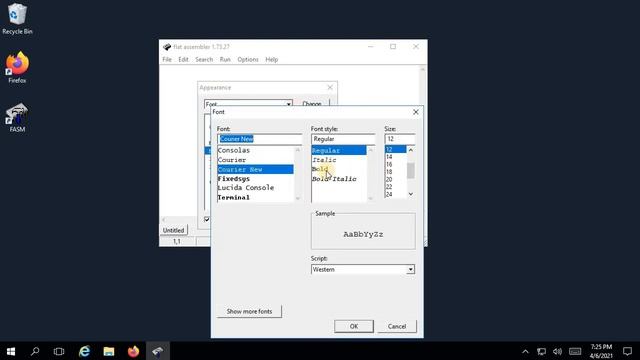Open Task View on the taskbar
Image resolution: width=640 pixels, height=360 pixels.
click(59, 351)
